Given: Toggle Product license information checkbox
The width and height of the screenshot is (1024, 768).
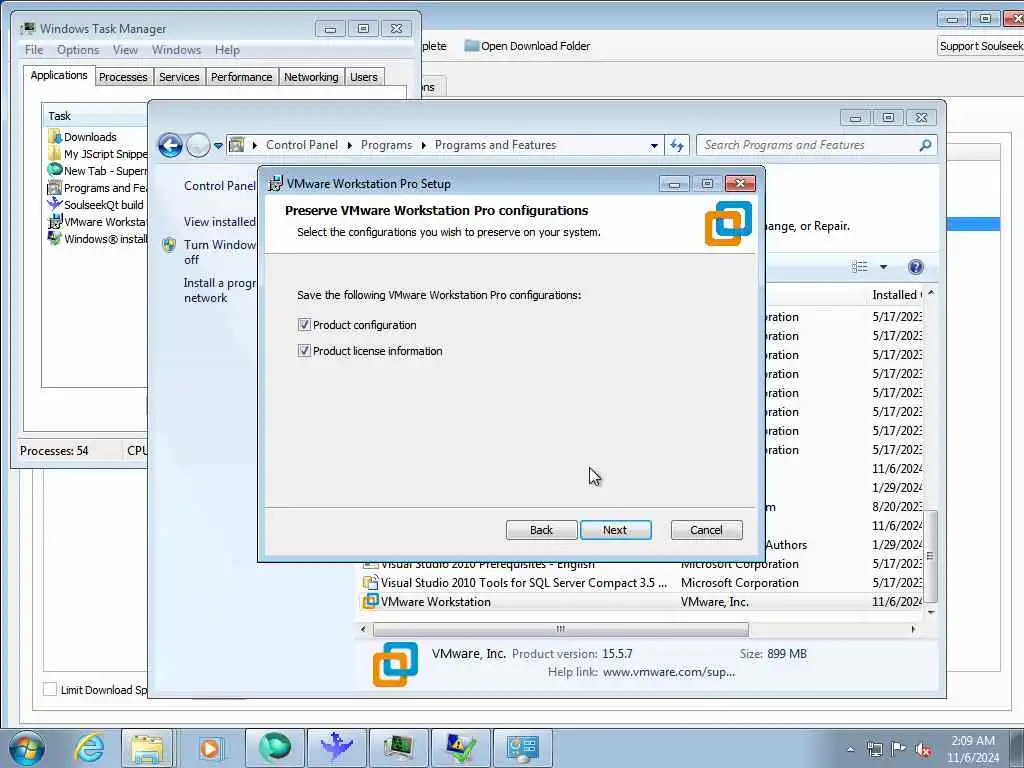Looking at the screenshot, I should point(304,351).
